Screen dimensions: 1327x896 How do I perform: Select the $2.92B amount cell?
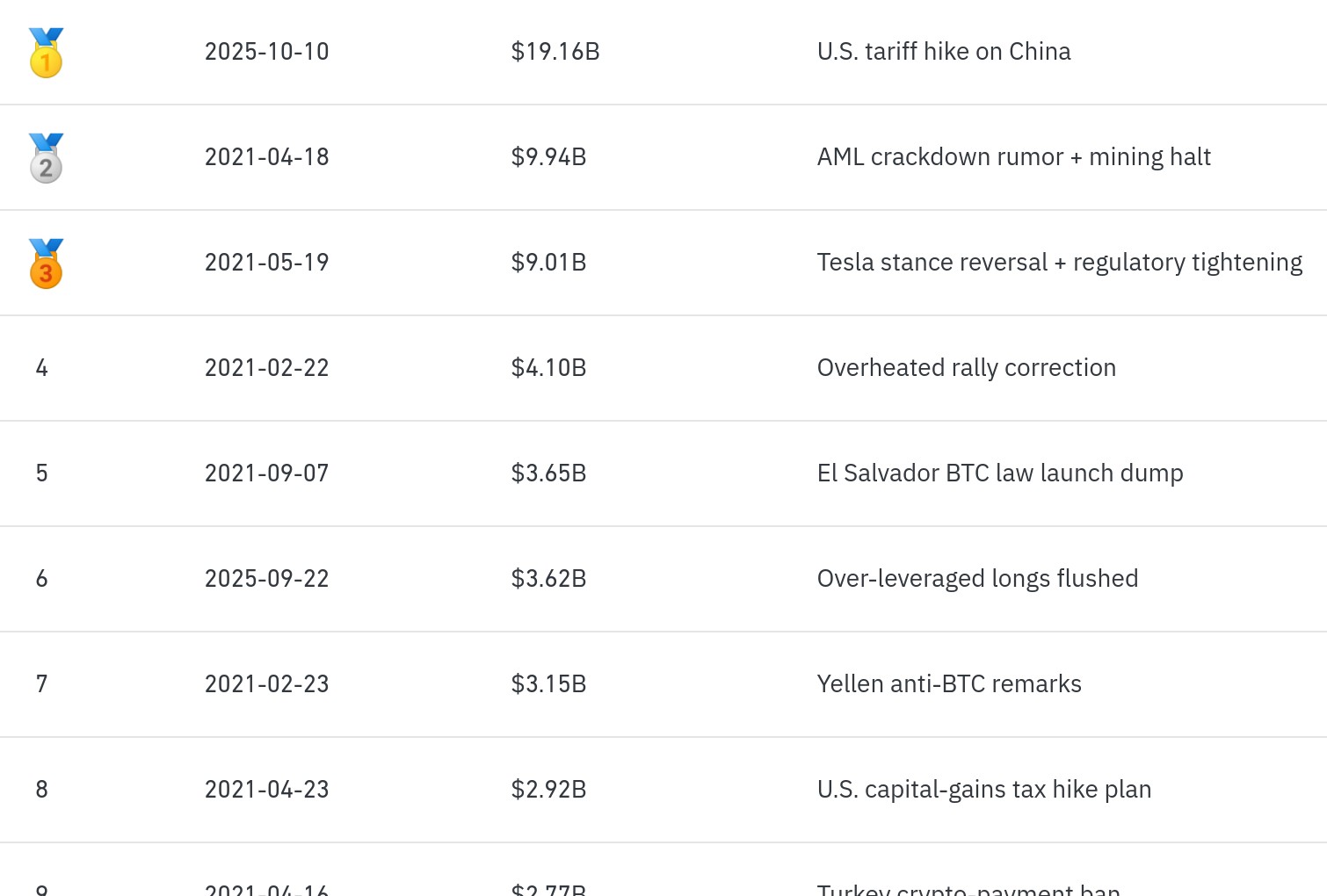tap(548, 790)
